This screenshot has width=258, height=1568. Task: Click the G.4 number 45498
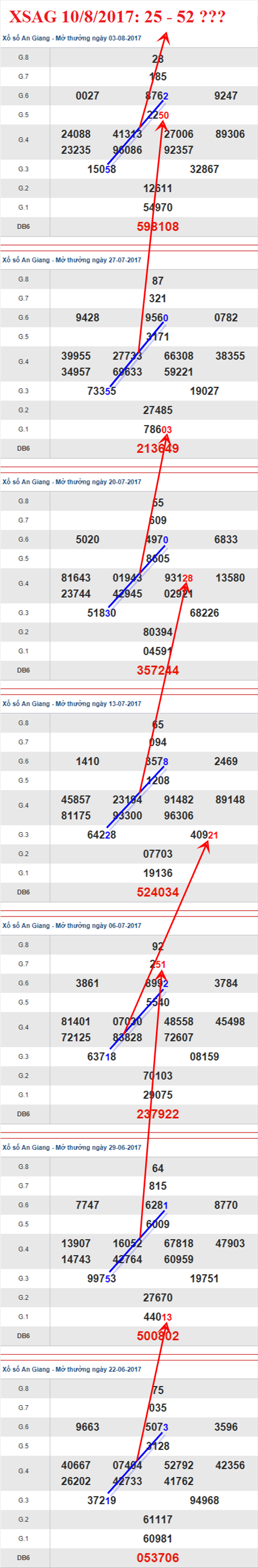point(230,1021)
